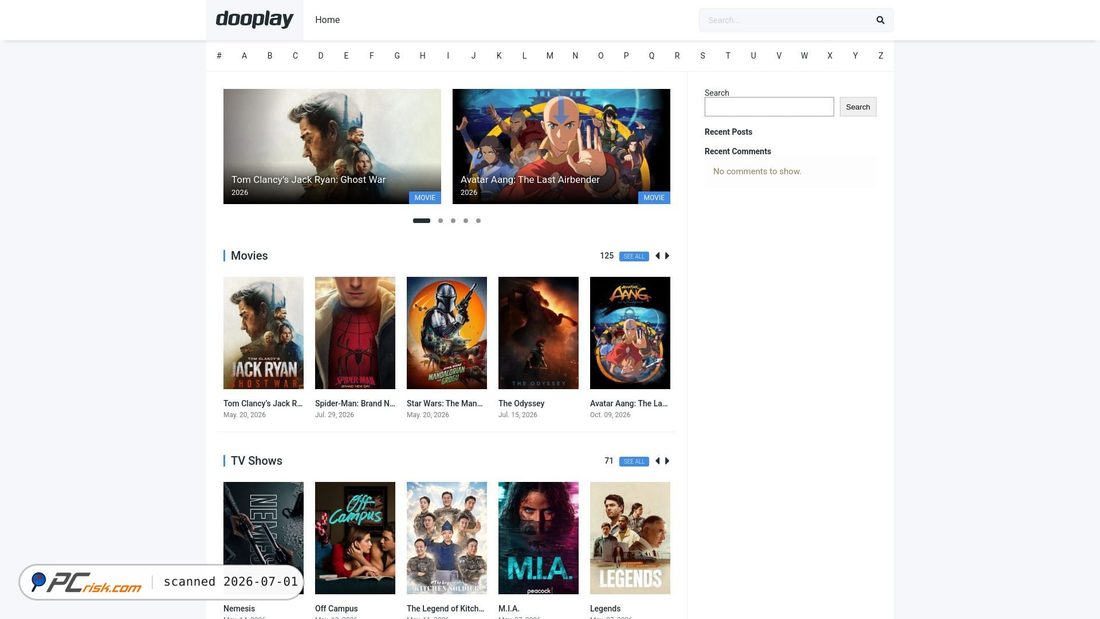Filter titles by letter P
This screenshot has width=1100, height=619.
(x=626, y=55)
